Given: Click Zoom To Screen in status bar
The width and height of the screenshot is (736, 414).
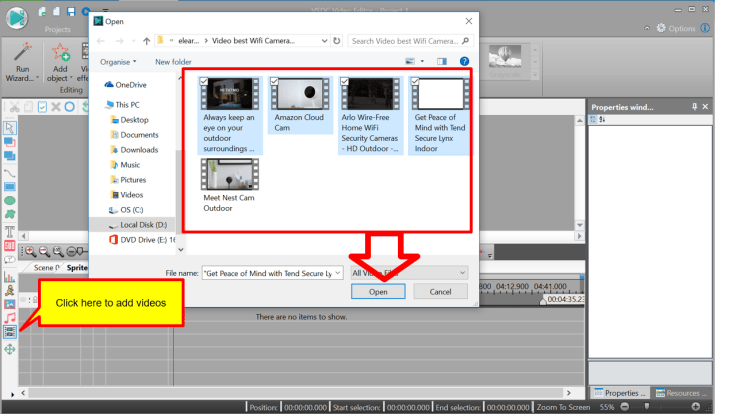Looking at the screenshot, I should point(563,407).
